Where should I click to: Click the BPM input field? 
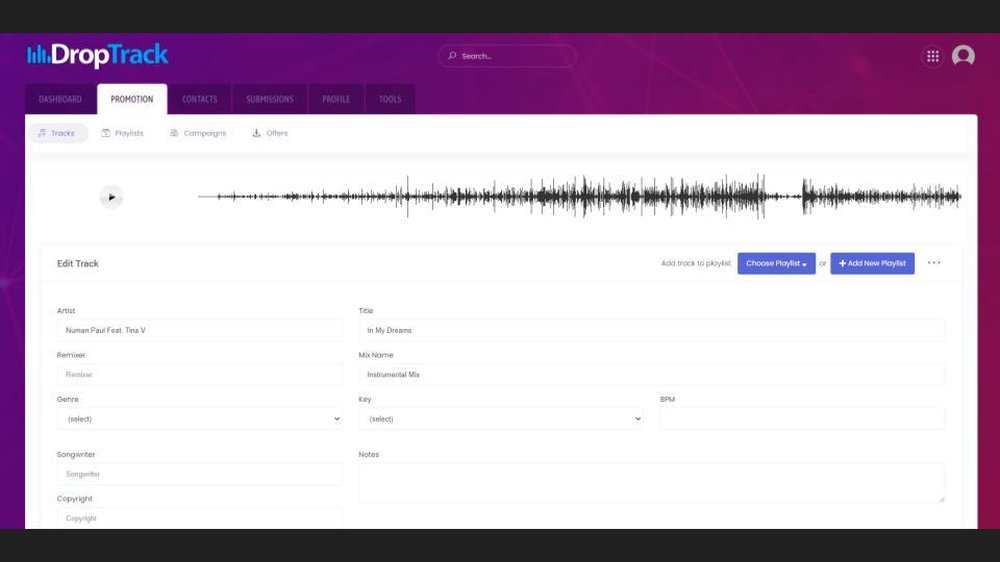pos(802,419)
